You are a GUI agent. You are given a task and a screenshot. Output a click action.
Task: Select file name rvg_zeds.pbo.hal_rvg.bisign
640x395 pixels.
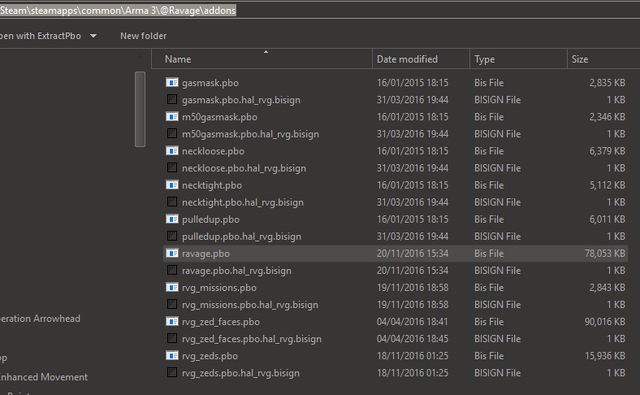(x=241, y=373)
